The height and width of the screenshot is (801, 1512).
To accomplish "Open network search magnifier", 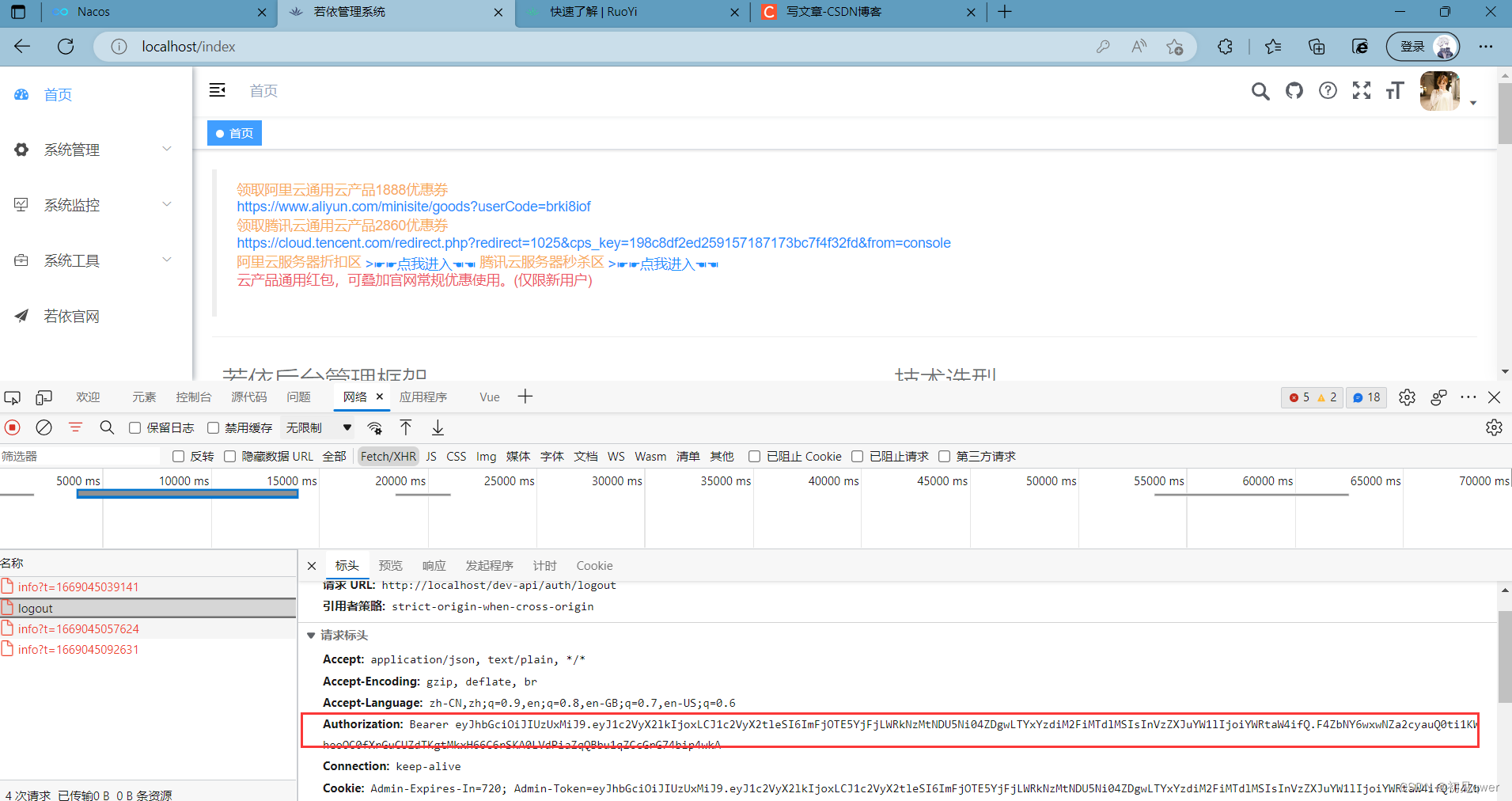I will click(x=107, y=427).
